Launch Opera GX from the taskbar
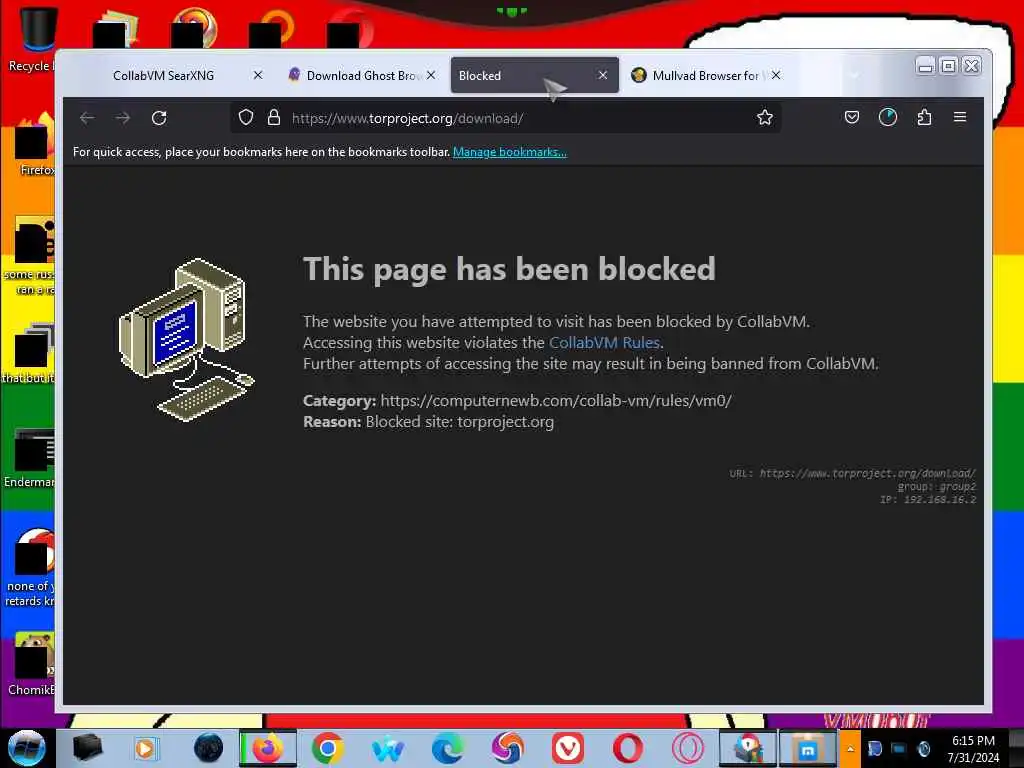Viewport: 1024px width, 768px height. pos(688,748)
